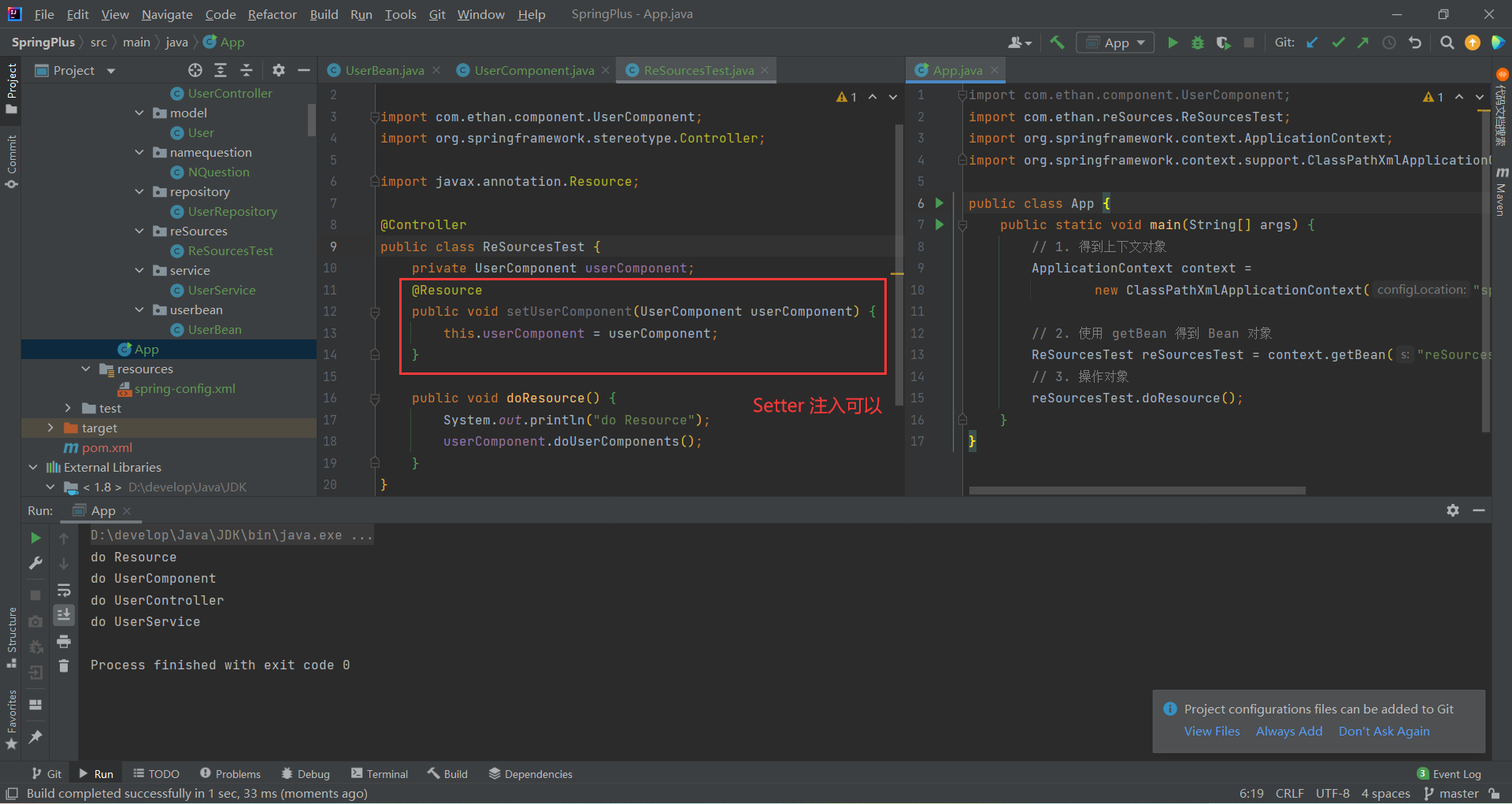The image size is (1512, 804).
Task: Open the user account icon dropdown
Action: click(1020, 43)
